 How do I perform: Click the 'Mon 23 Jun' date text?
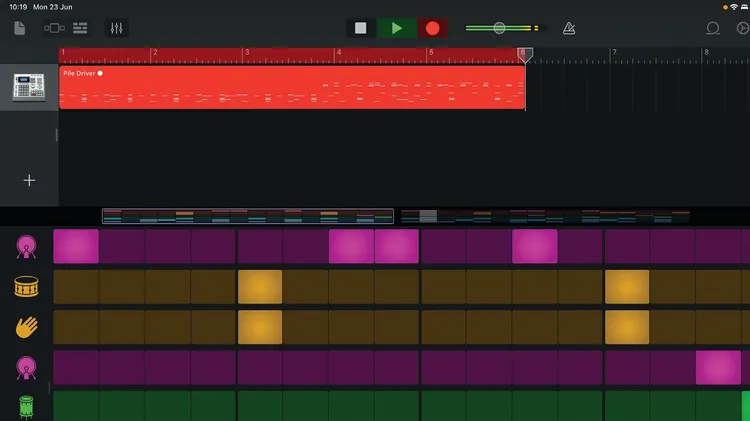53,7
